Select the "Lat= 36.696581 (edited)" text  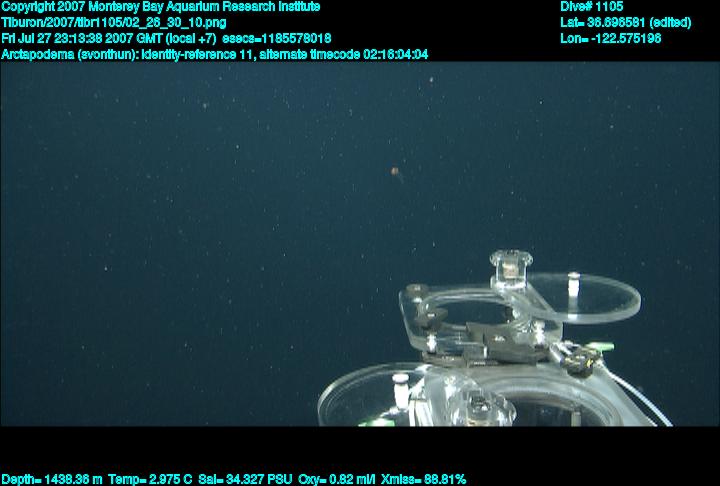(x=625, y=23)
